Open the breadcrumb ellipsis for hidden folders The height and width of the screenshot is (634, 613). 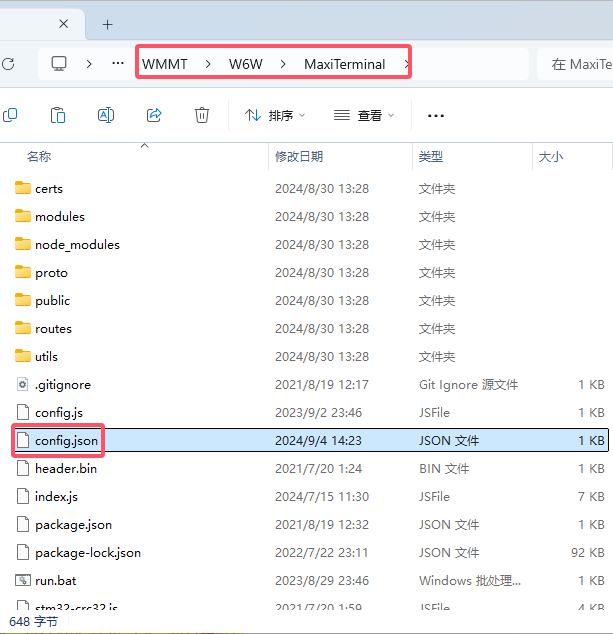point(118,63)
